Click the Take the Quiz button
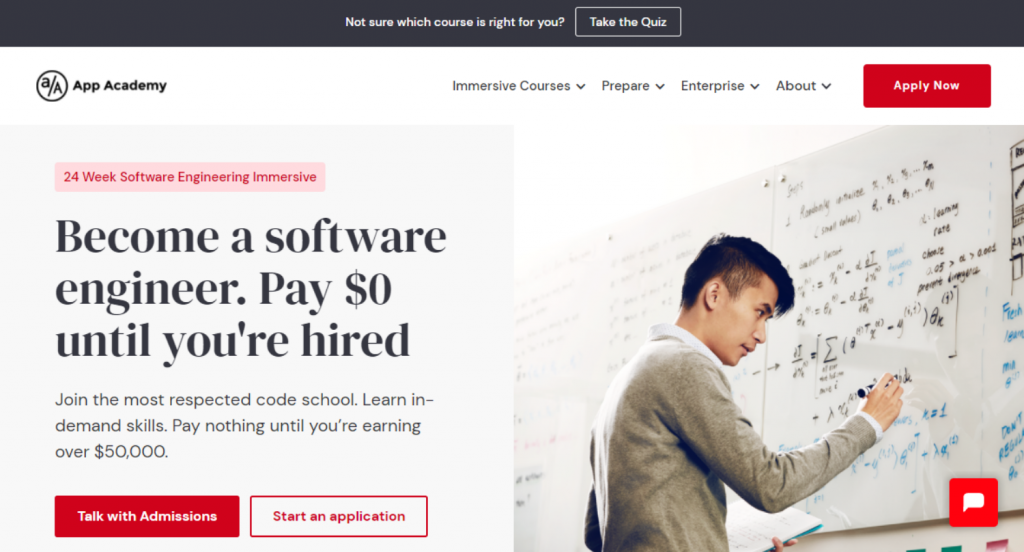The width and height of the screenshot is (1024, 552). coord(628,22)
